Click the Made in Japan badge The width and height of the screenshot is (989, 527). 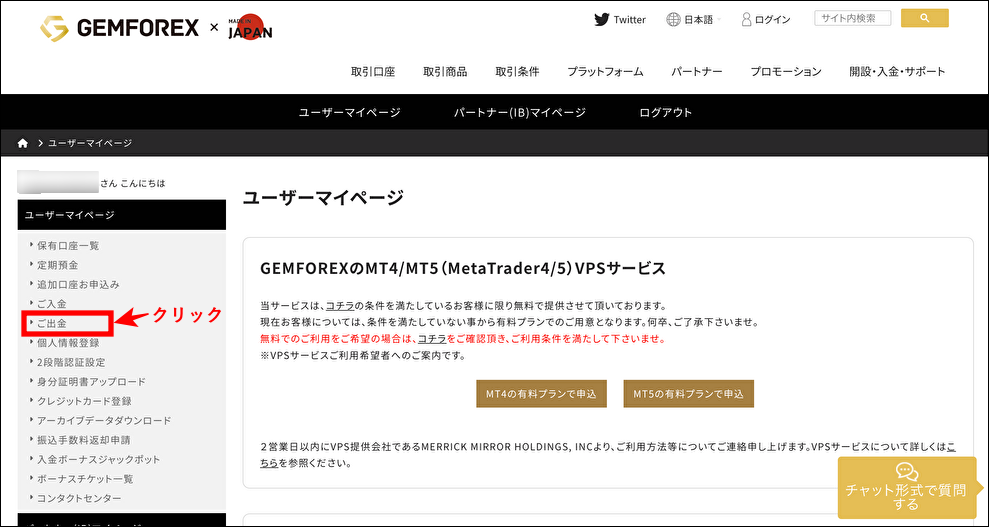point(250,26)
